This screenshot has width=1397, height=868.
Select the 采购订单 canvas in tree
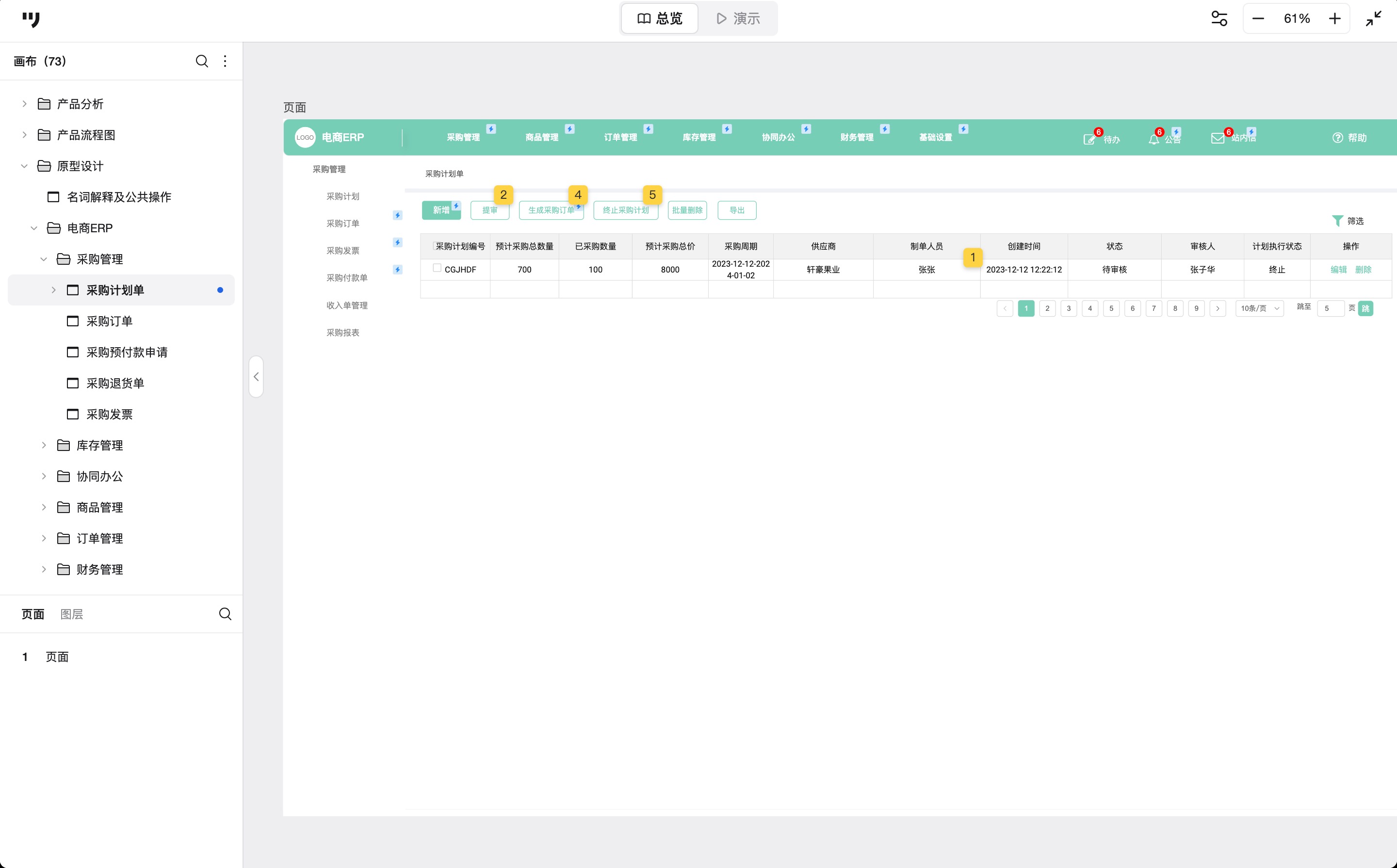point(109,321)
